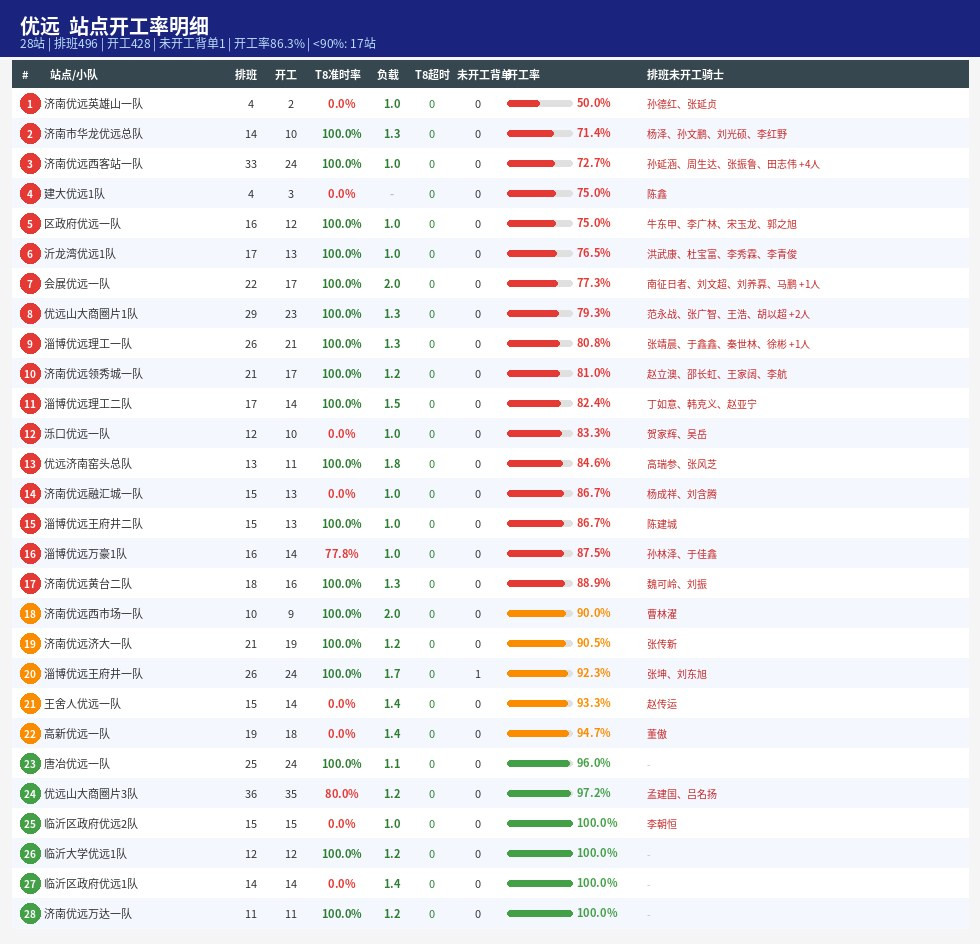
Task: Select station name 济南优远英雄山一队
Action: (x=93, y=104)
